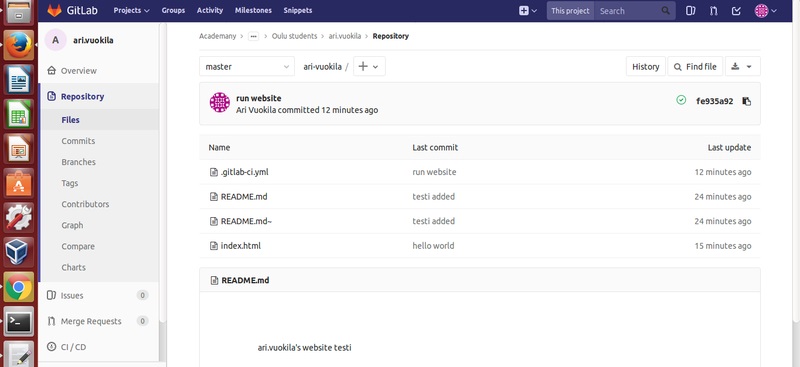Open the new item plus dropdown
The image size is (800, 367).
528,11
